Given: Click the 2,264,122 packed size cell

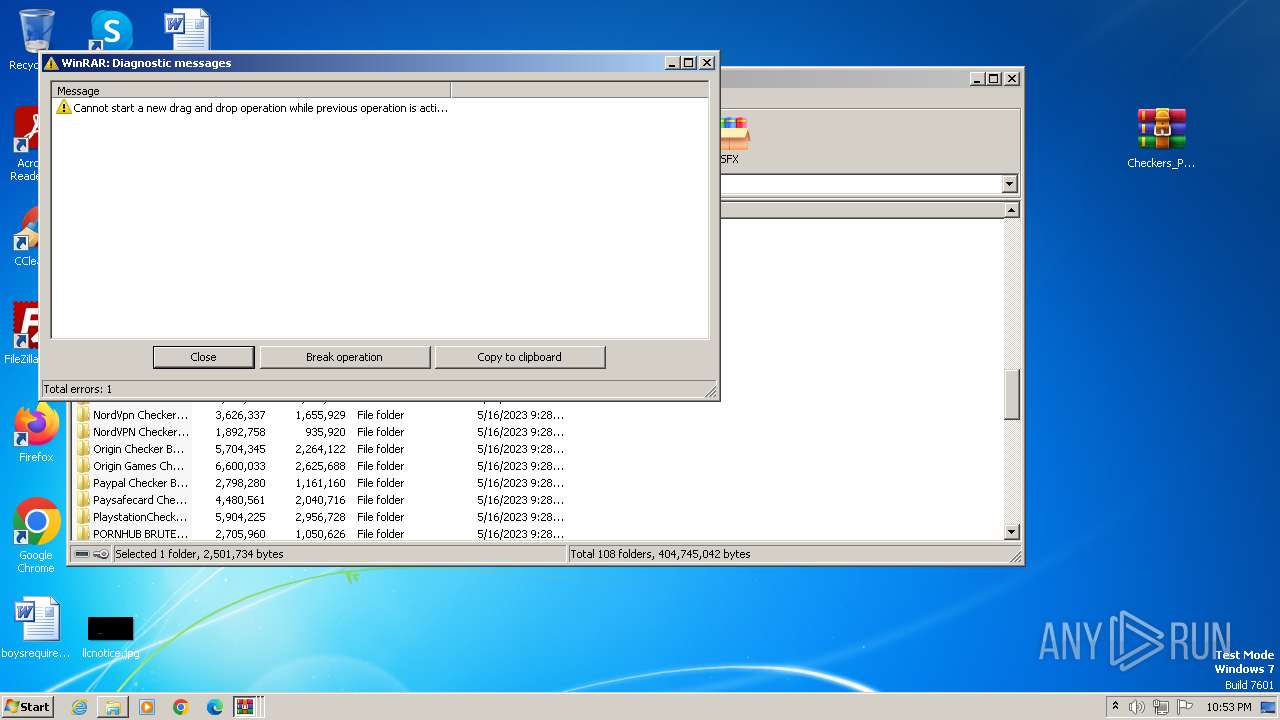Looking at the screenshot, I should pyautogui.click(x=320, y=449).
